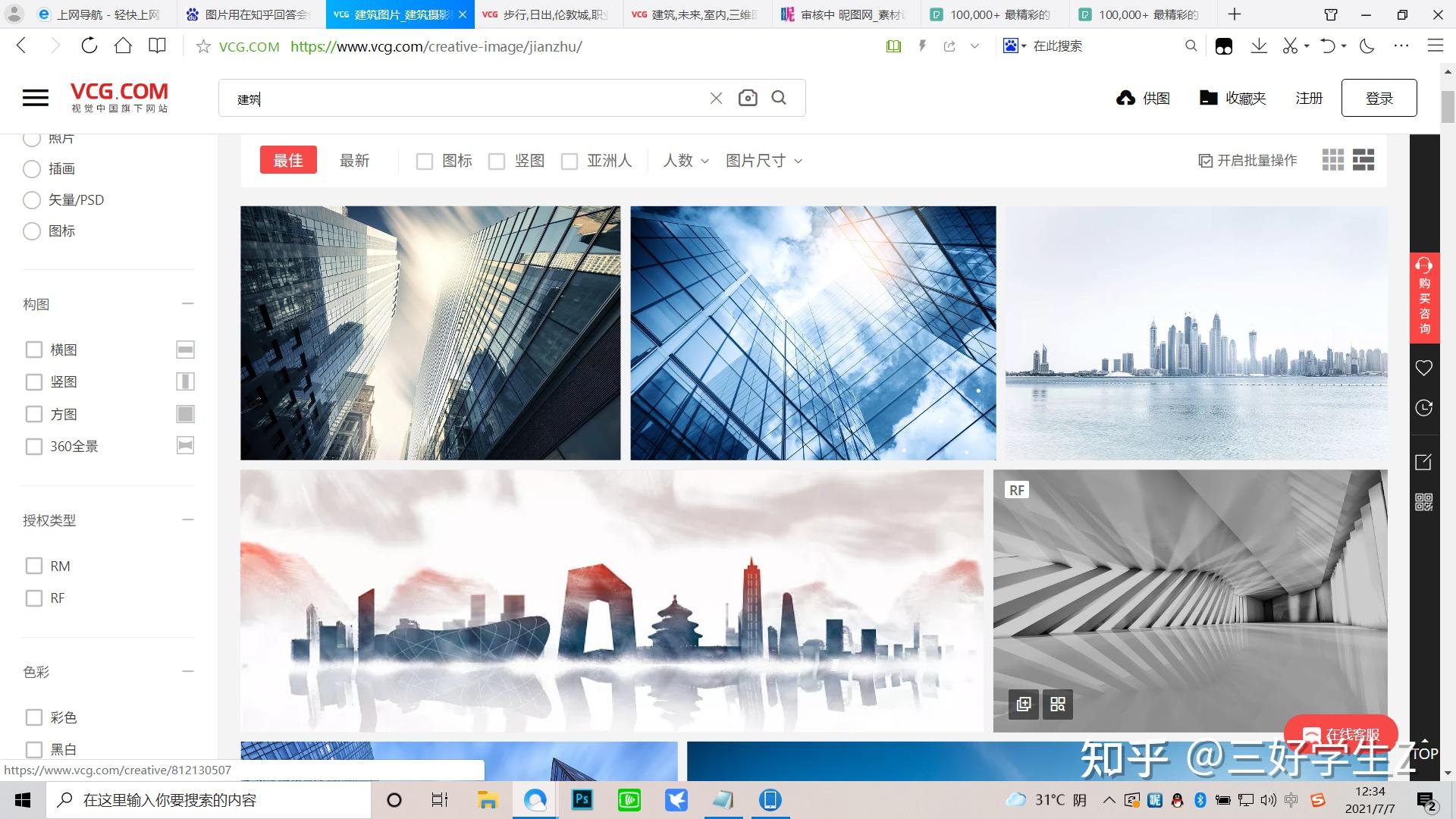Collapse the 构图 filter section
The image size is (1456, 819).
tap(188, 303)
